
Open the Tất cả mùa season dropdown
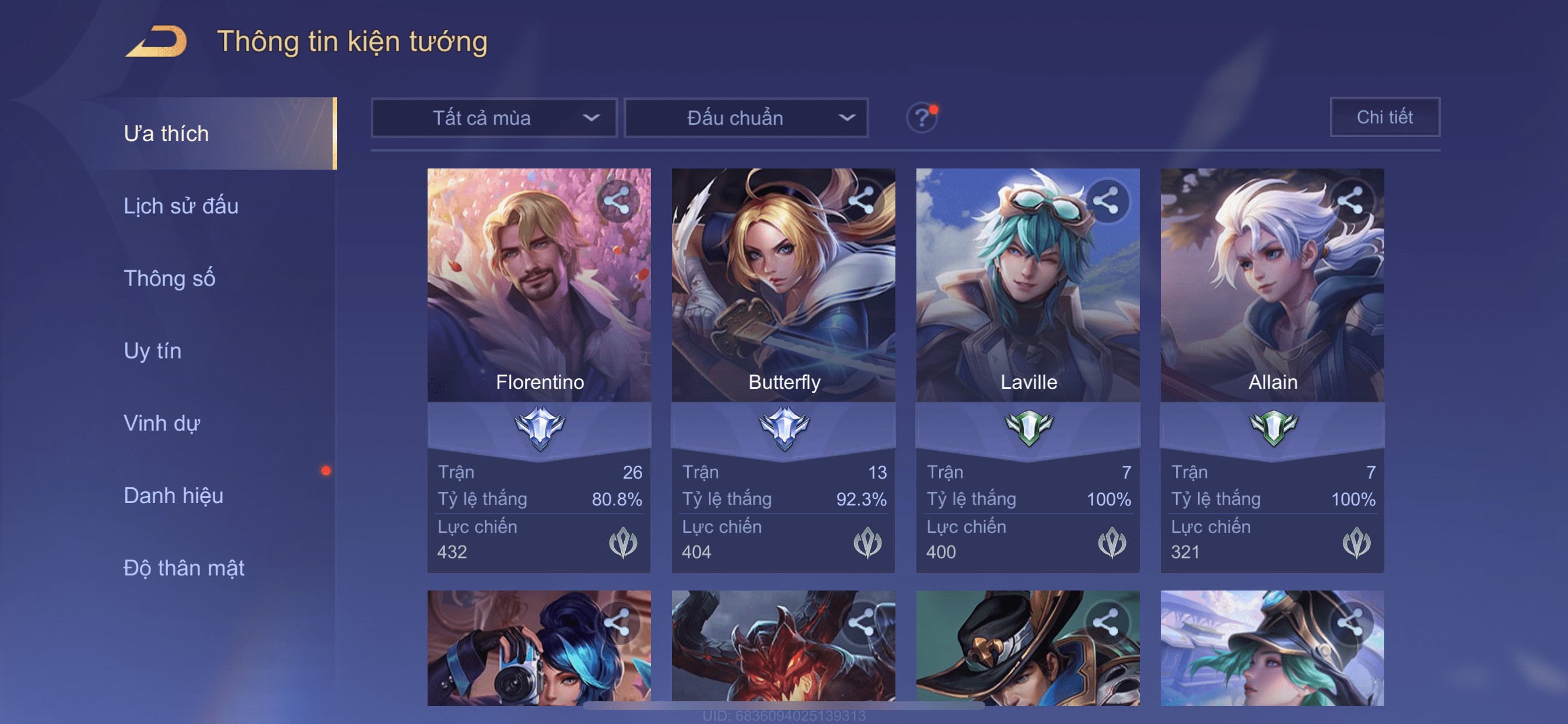[x=494, y=117]
